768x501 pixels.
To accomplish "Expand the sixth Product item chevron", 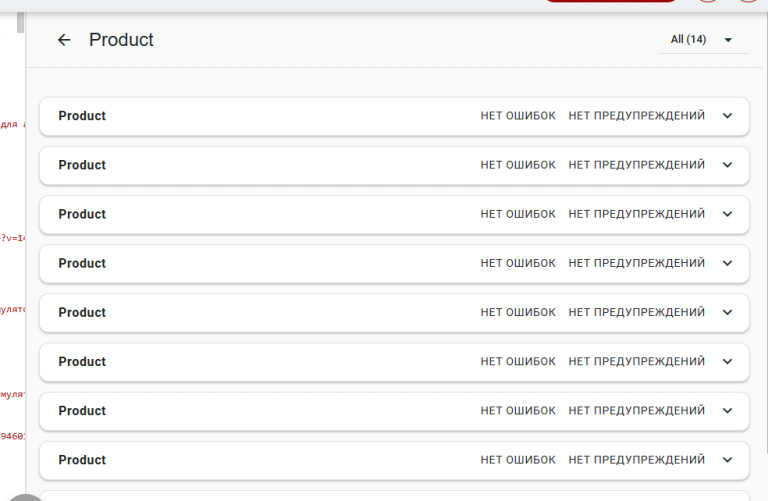I will (727, 361).
